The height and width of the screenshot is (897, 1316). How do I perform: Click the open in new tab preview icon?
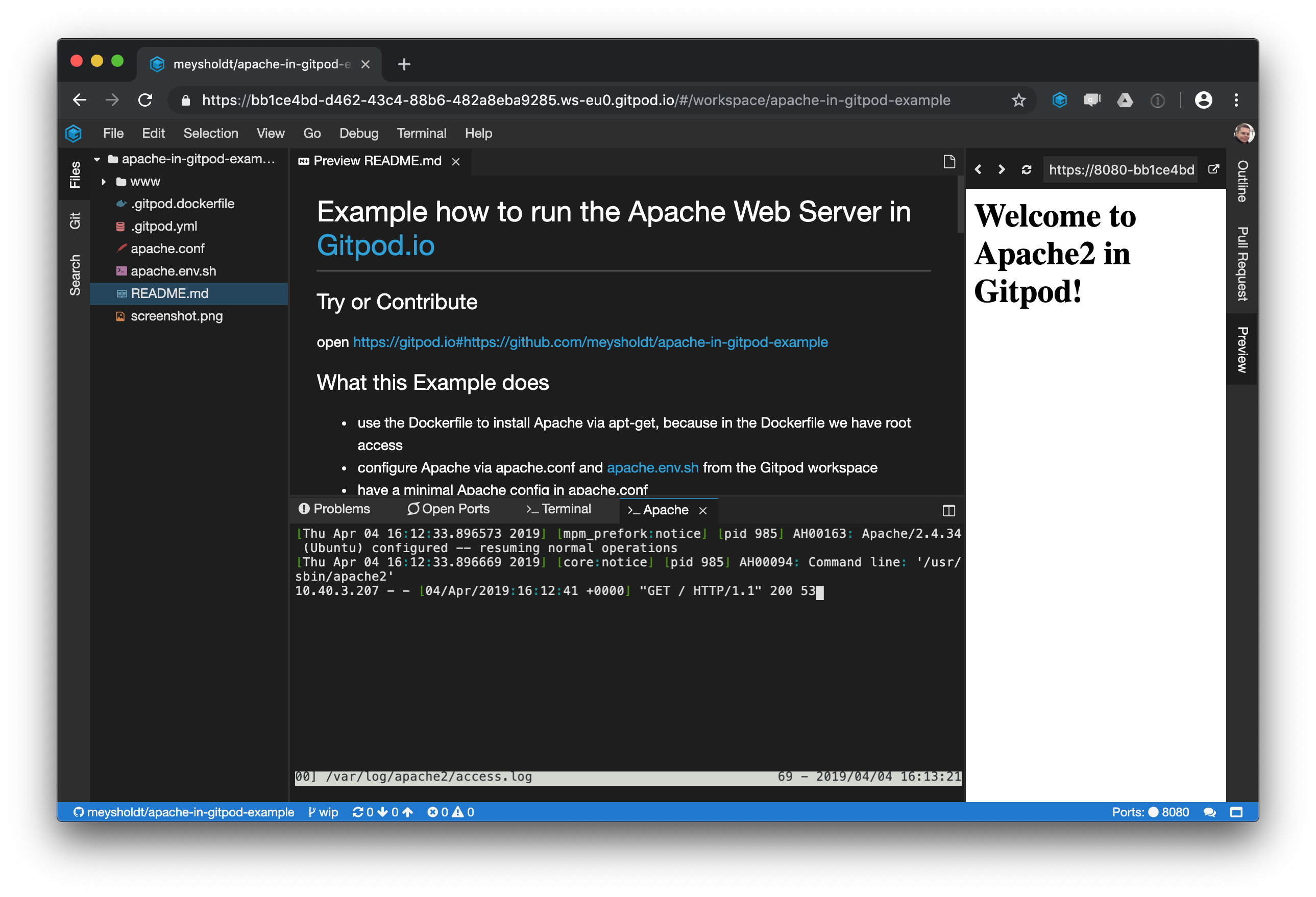[1216, 168]
